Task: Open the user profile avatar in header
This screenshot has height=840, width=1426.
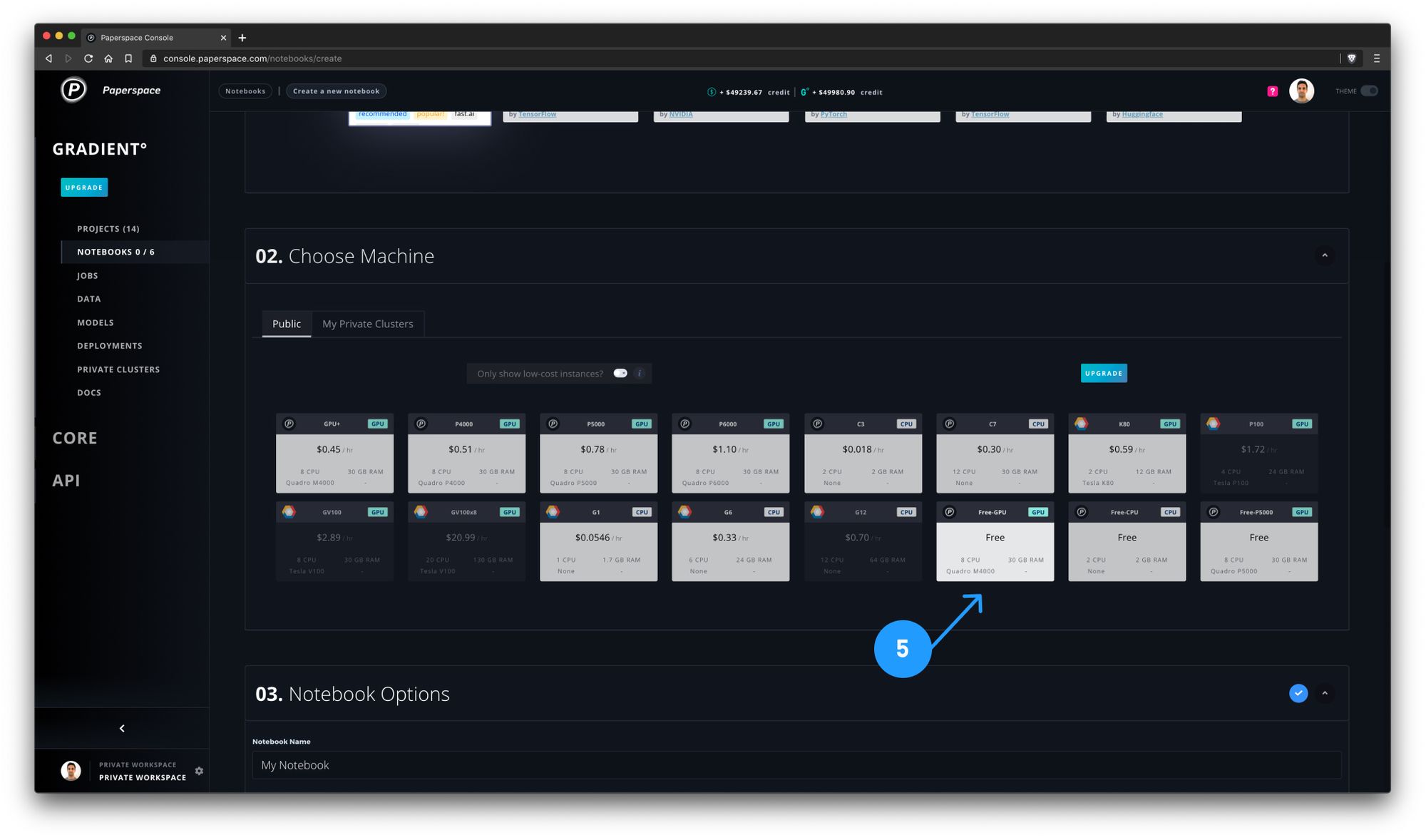Action: 1301,91
